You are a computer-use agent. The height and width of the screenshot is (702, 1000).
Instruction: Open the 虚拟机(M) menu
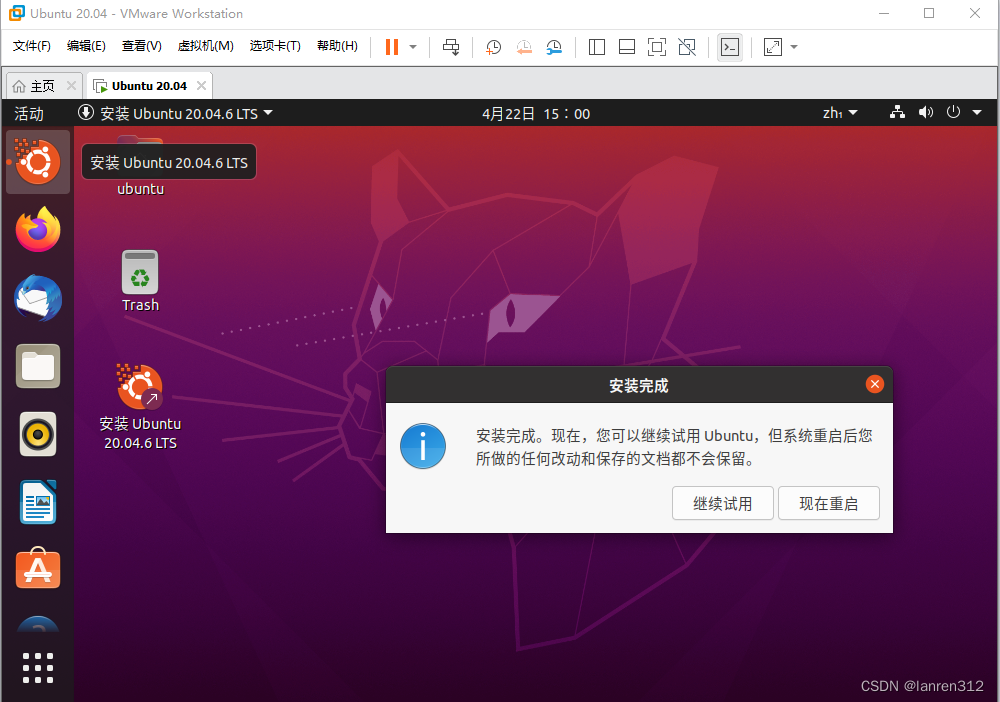pyautogui.click(x=205, y=46)
